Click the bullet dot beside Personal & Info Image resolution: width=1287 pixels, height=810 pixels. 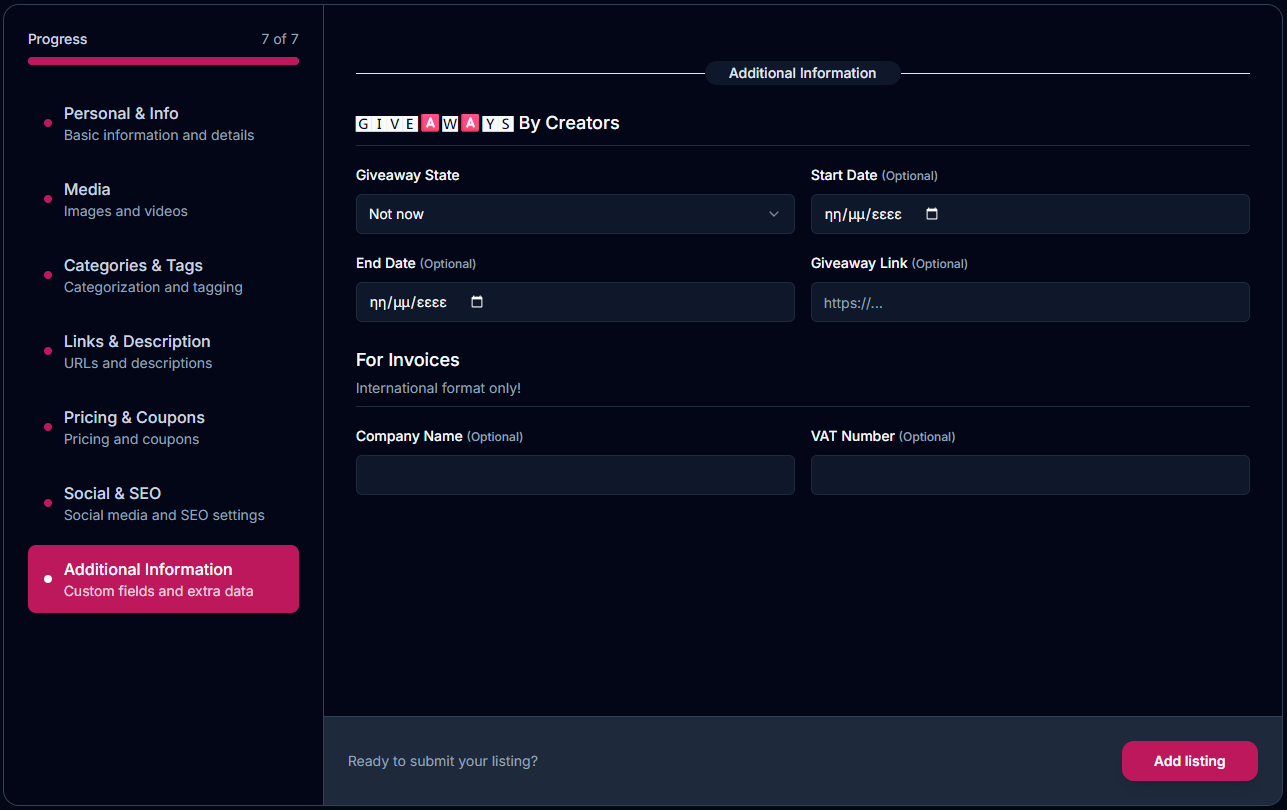(48, 123)
